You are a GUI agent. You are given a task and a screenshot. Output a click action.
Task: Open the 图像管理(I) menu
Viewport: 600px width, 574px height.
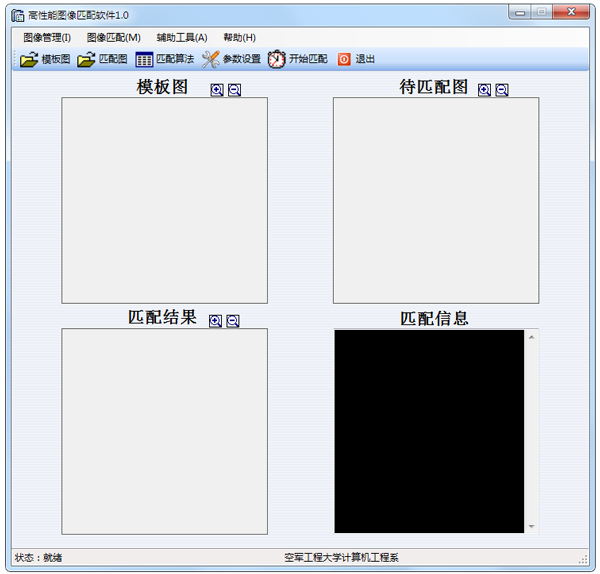click(x=47, y=38)
